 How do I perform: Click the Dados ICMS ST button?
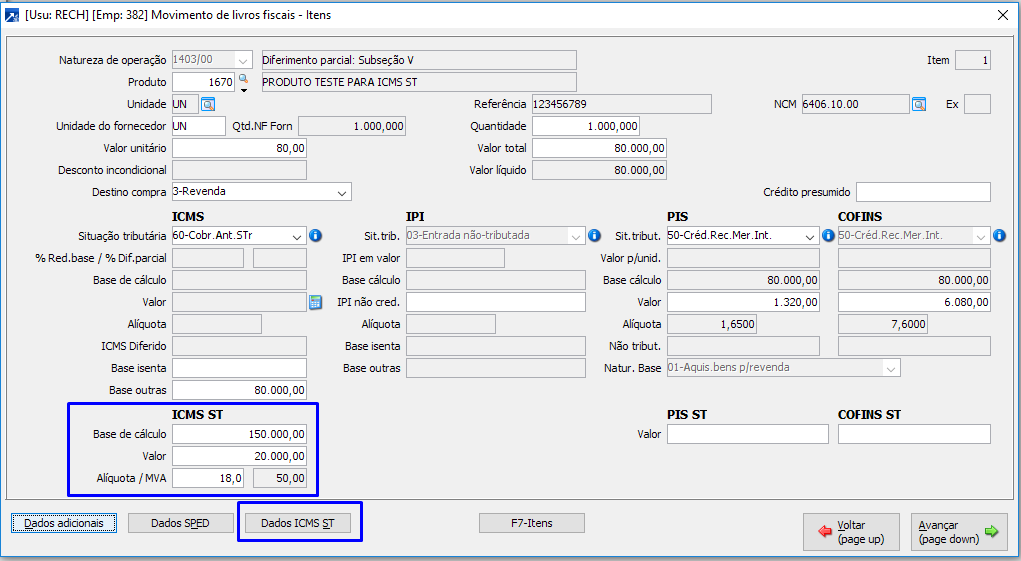(298, 523)
